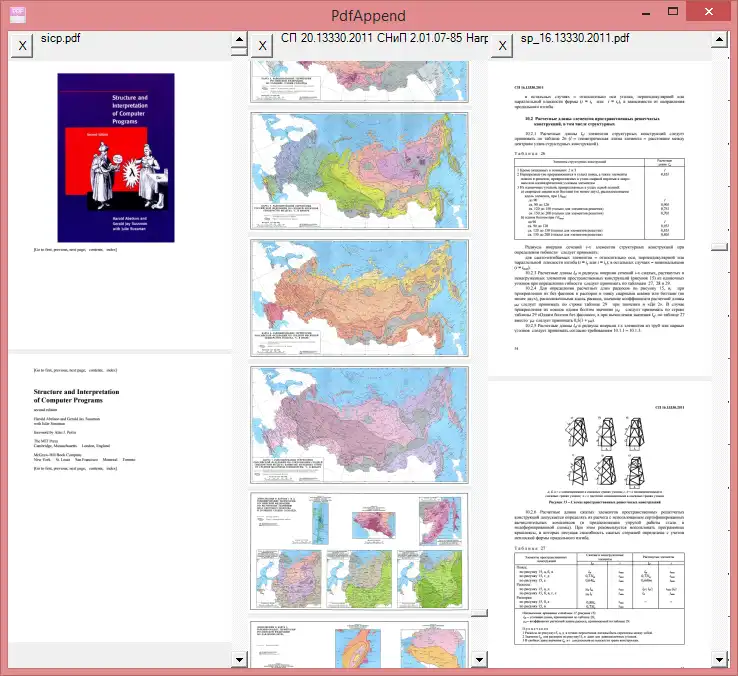Close the PdfAppend window

[708, 12]
